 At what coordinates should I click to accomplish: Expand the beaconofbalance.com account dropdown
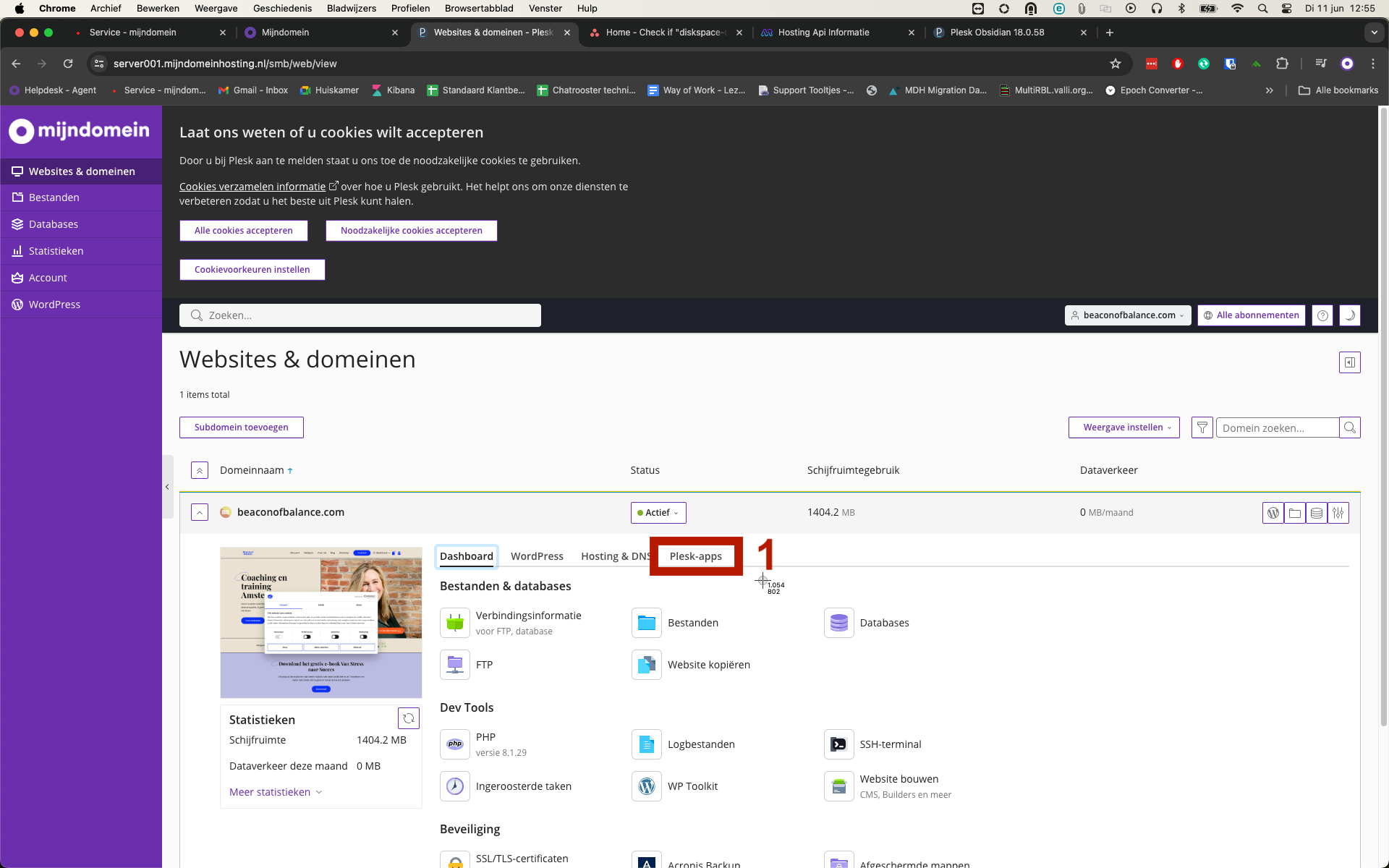point(1128,315)
